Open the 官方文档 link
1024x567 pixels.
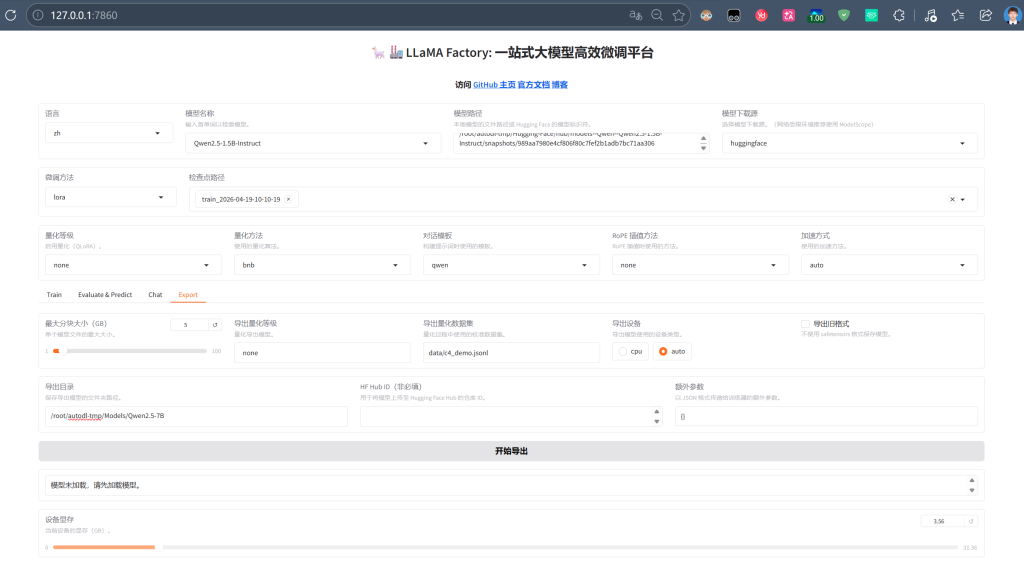tap(534, 85)
